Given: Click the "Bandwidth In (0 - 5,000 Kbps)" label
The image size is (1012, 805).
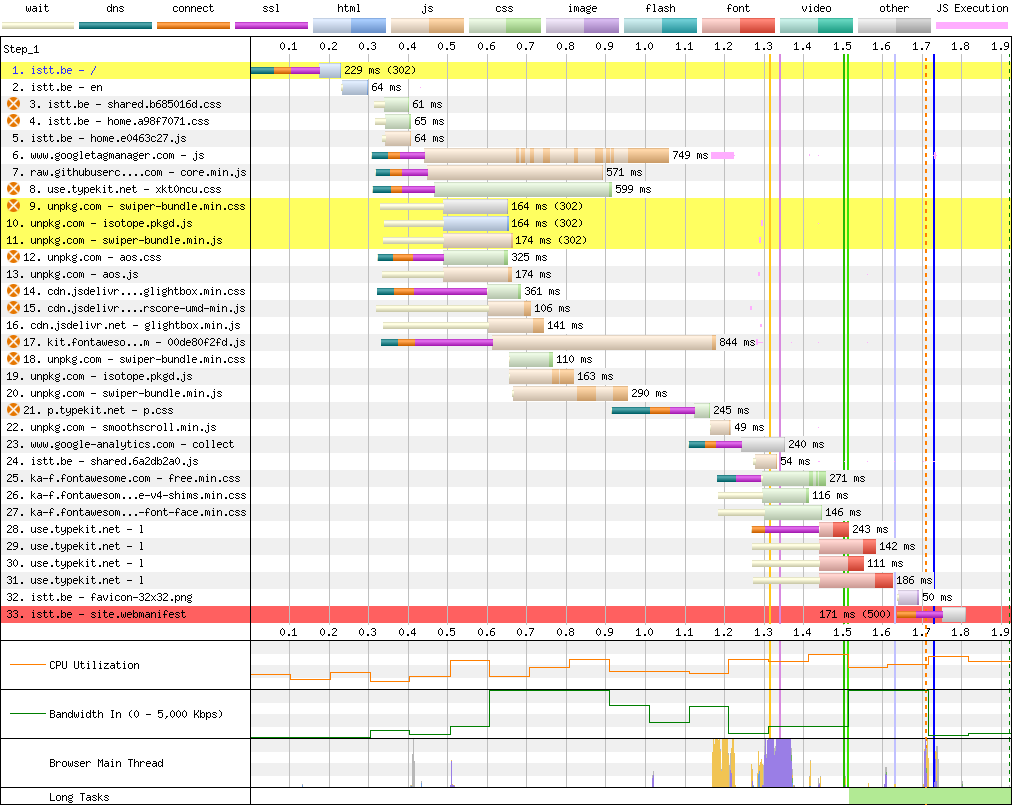Looking at the screenshot, I should click(x=136, y=714).
